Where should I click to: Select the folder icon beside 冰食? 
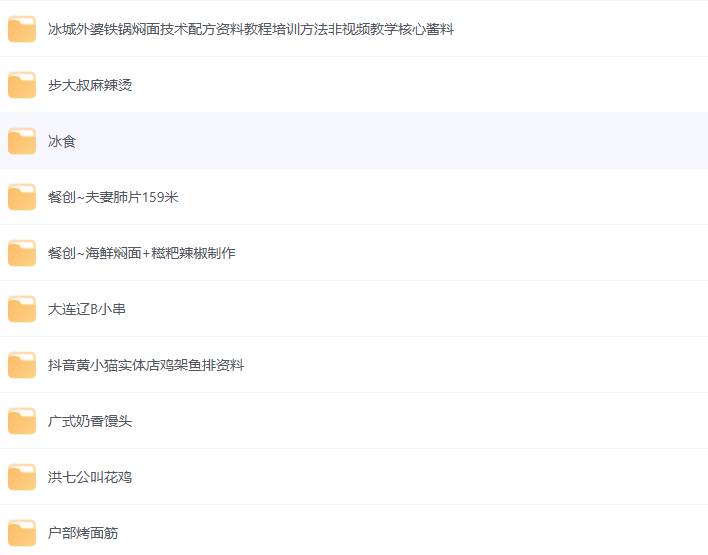tap(22, 142)
